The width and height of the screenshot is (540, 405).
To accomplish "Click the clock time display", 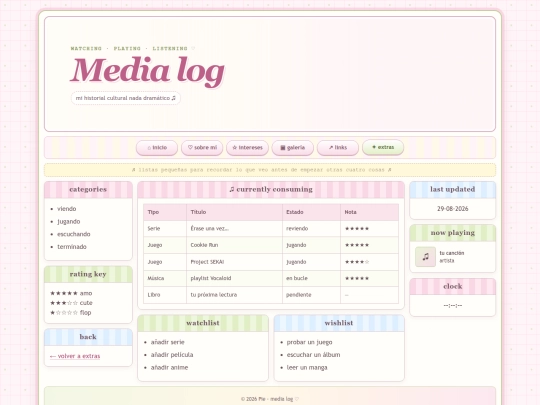I will 453,305.
